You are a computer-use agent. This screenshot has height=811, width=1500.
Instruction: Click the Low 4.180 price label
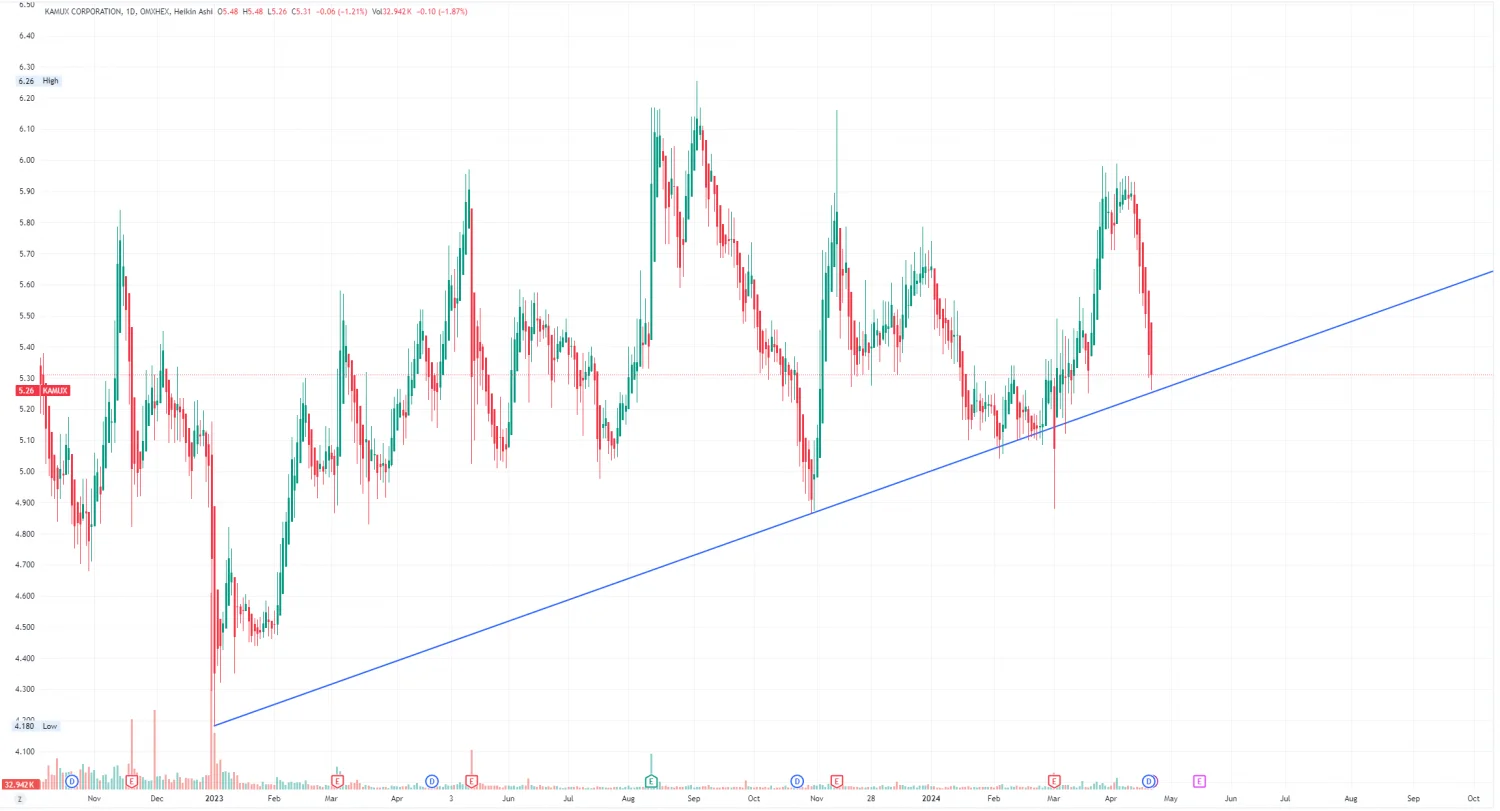(38, 726)
